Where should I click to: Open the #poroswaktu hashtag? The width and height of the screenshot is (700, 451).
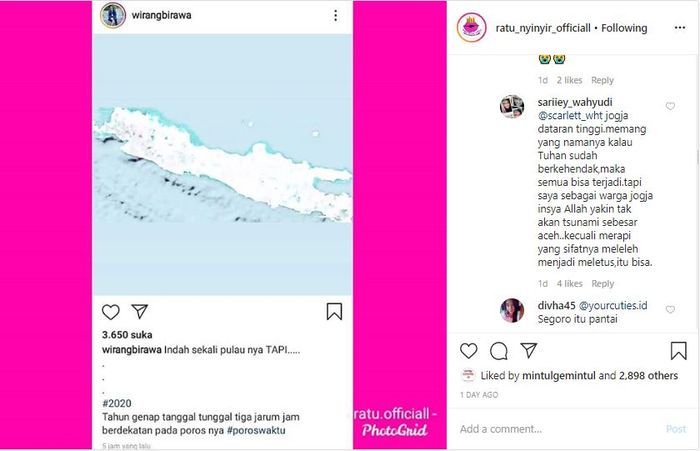tap(256, 430)
